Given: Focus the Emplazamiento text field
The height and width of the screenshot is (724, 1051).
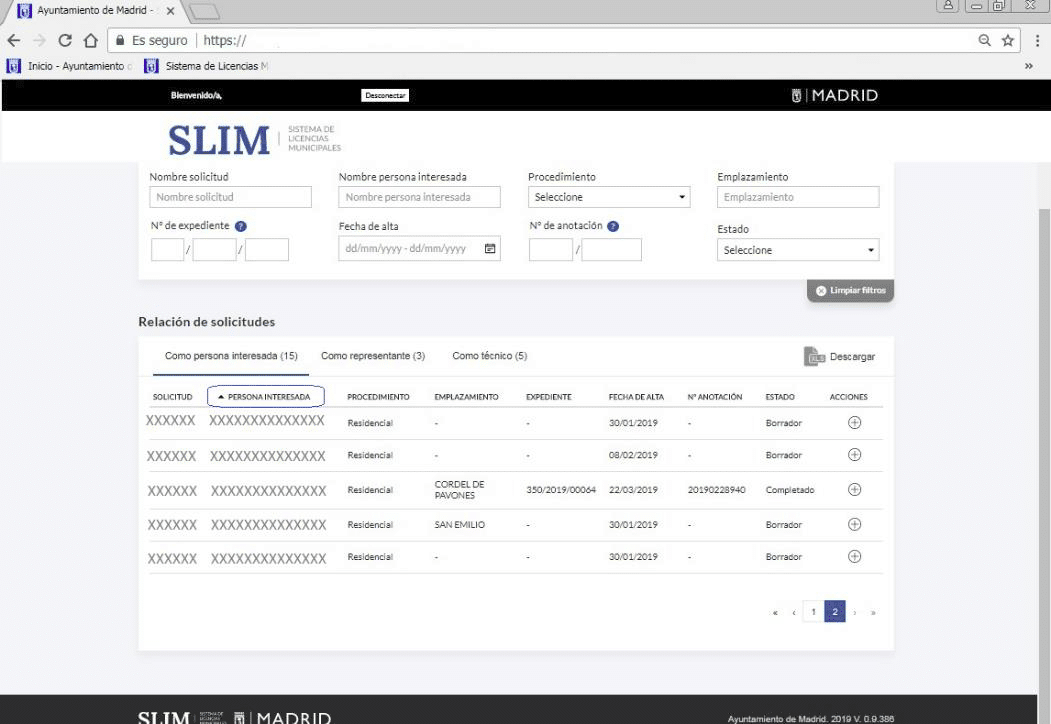Looking at the screenshot, I should click(798, 197).
